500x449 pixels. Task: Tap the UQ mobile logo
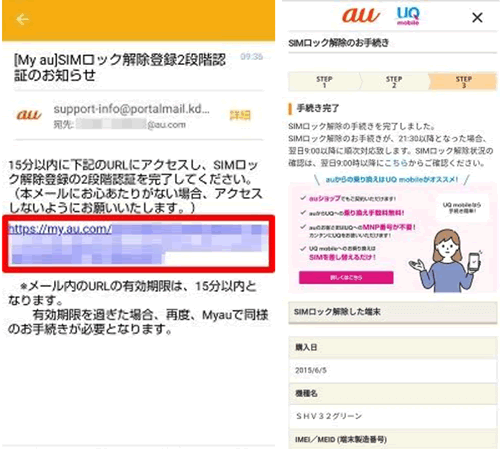tap(408, 16)
